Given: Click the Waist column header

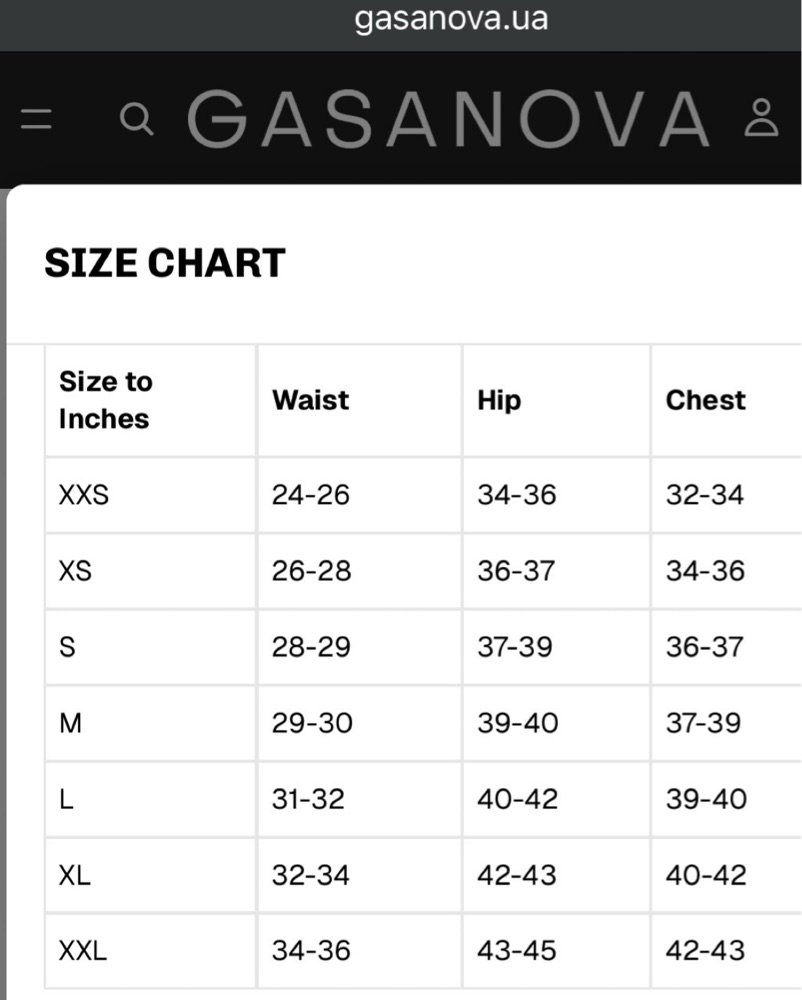Looking at the screenshot, I should pyautogui.click(x=310, y=401).
